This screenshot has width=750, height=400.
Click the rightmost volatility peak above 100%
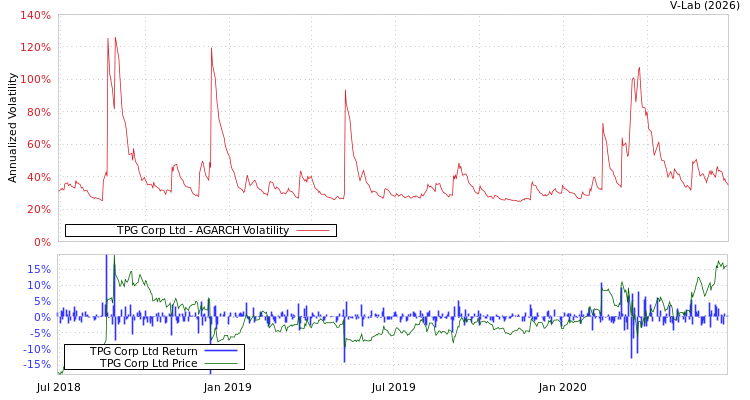coord(638,68)
